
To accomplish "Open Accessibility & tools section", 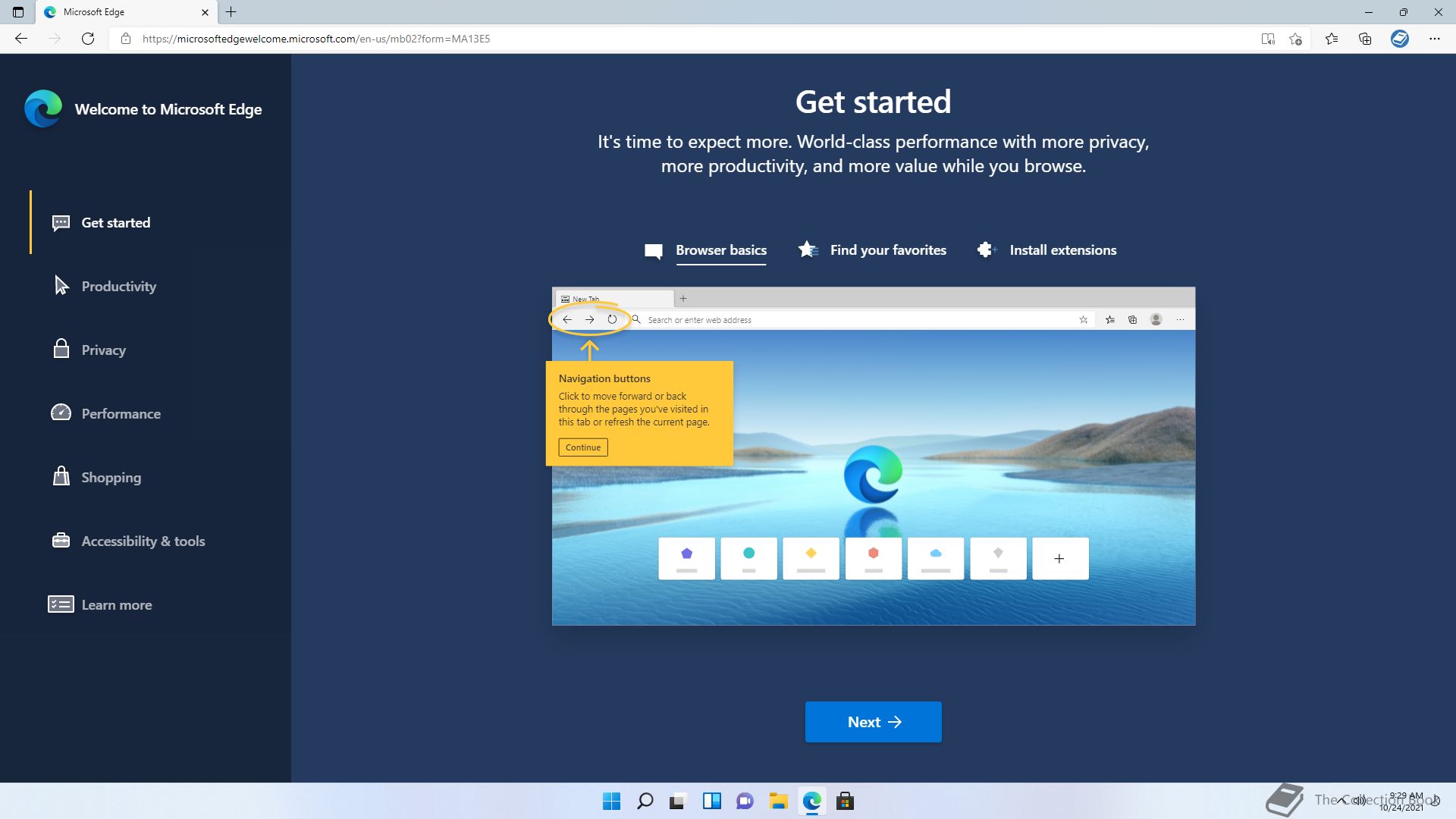I will (x=143, y=541).
